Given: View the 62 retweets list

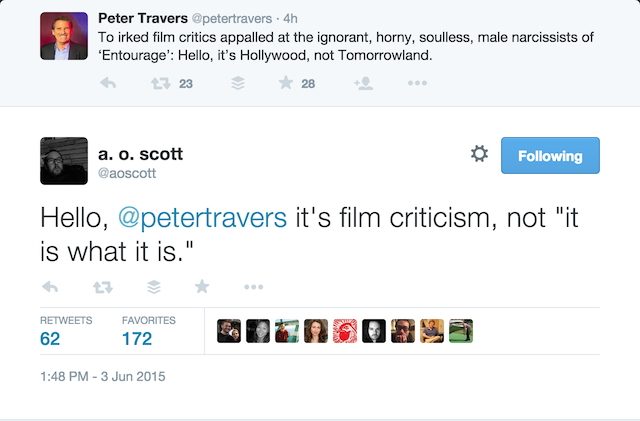Looking at the screenshot, I should [66, 332].
